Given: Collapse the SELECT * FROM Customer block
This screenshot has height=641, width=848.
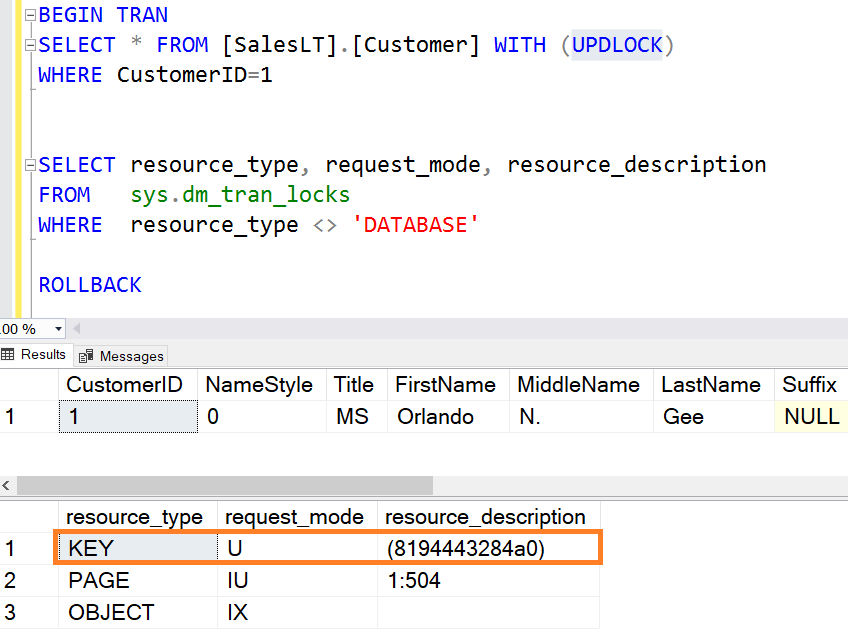Looking at the screenshot, I should point(31,45).
